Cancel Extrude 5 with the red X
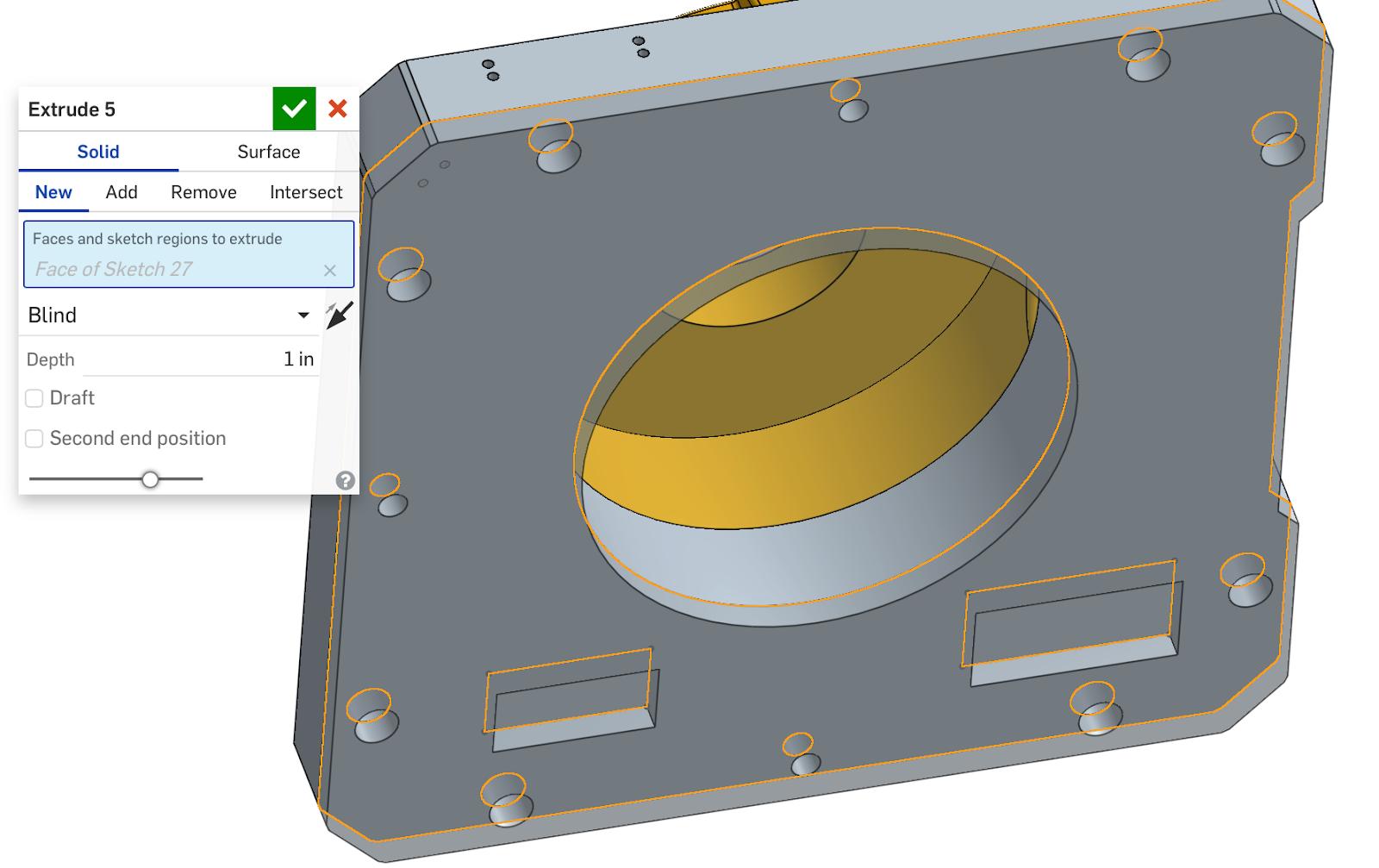This screenshot has height=868, width=1379. [338, 109]
